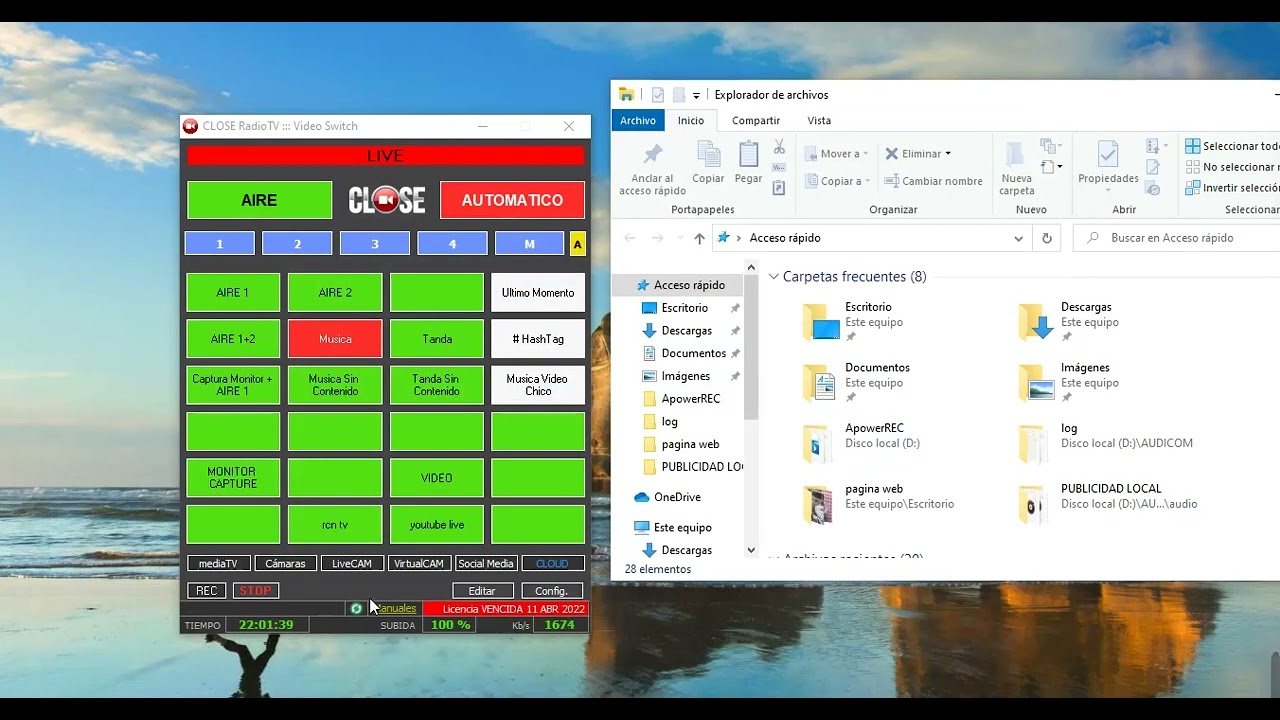Toggle the red AUTOMATICO mode button
Image resolution: width=1280 pixels, height=720 pixels.
(512, 200)
